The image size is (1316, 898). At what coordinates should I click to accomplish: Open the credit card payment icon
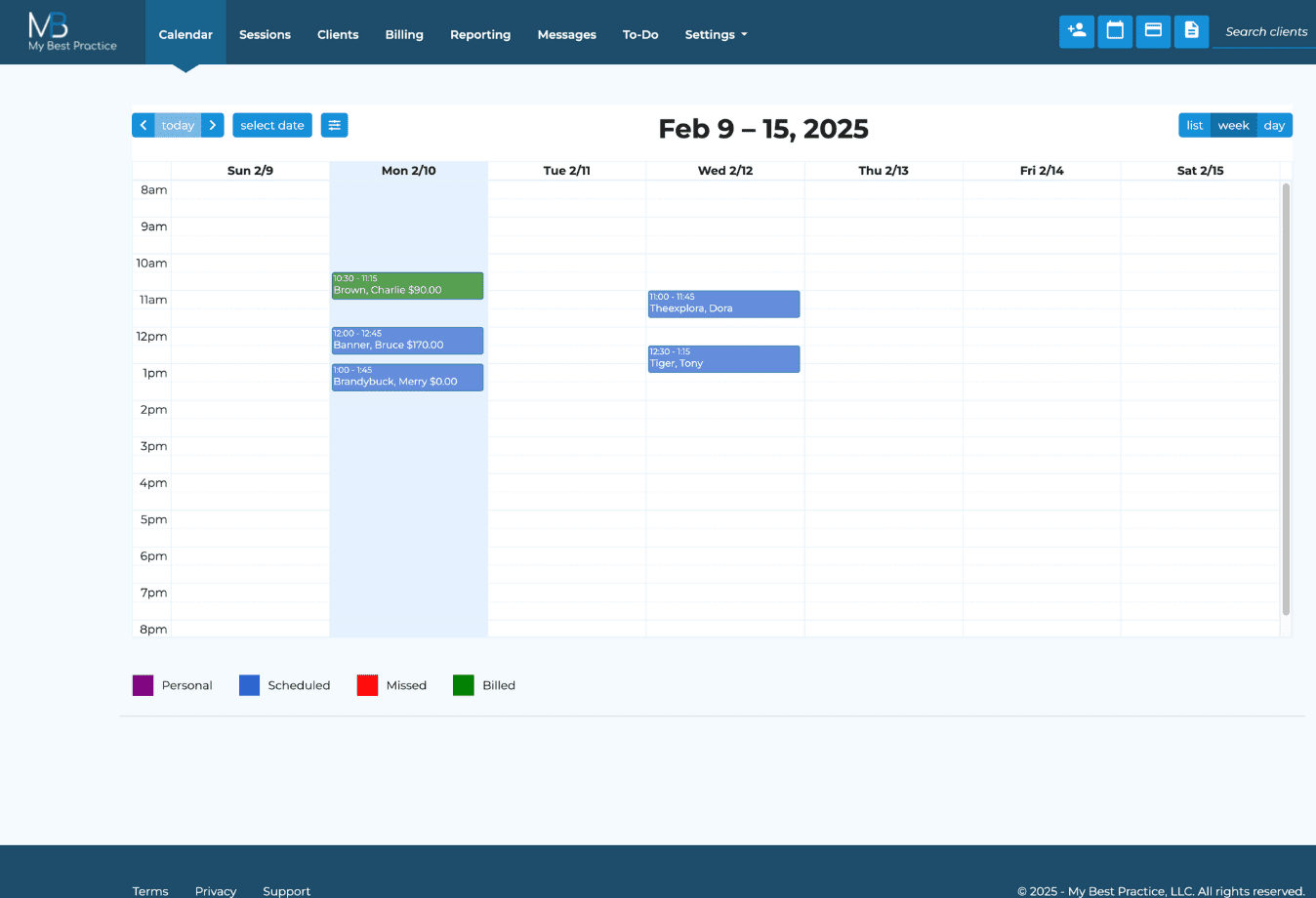point(1153,31)
